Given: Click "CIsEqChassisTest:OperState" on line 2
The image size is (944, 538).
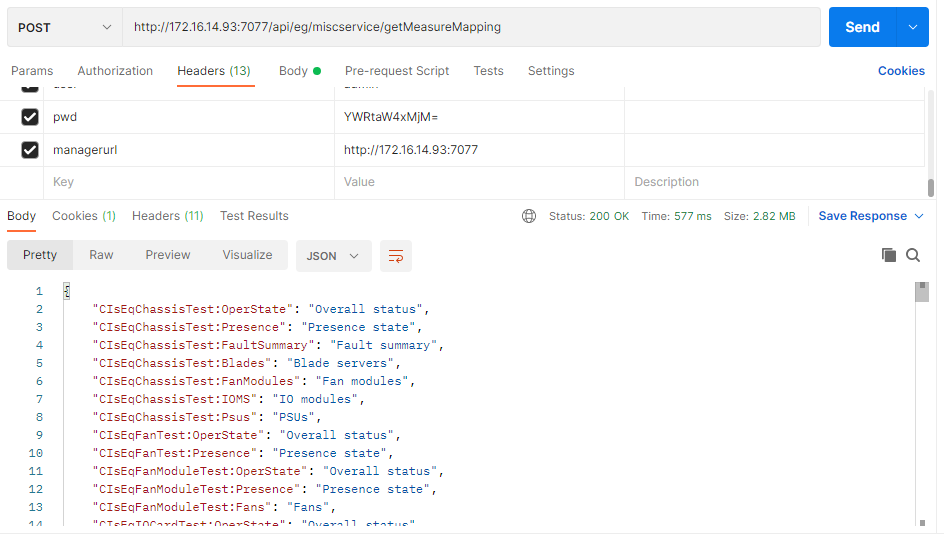Looking at the screenshot, I should pyautogui.click(x=193, y=309).
